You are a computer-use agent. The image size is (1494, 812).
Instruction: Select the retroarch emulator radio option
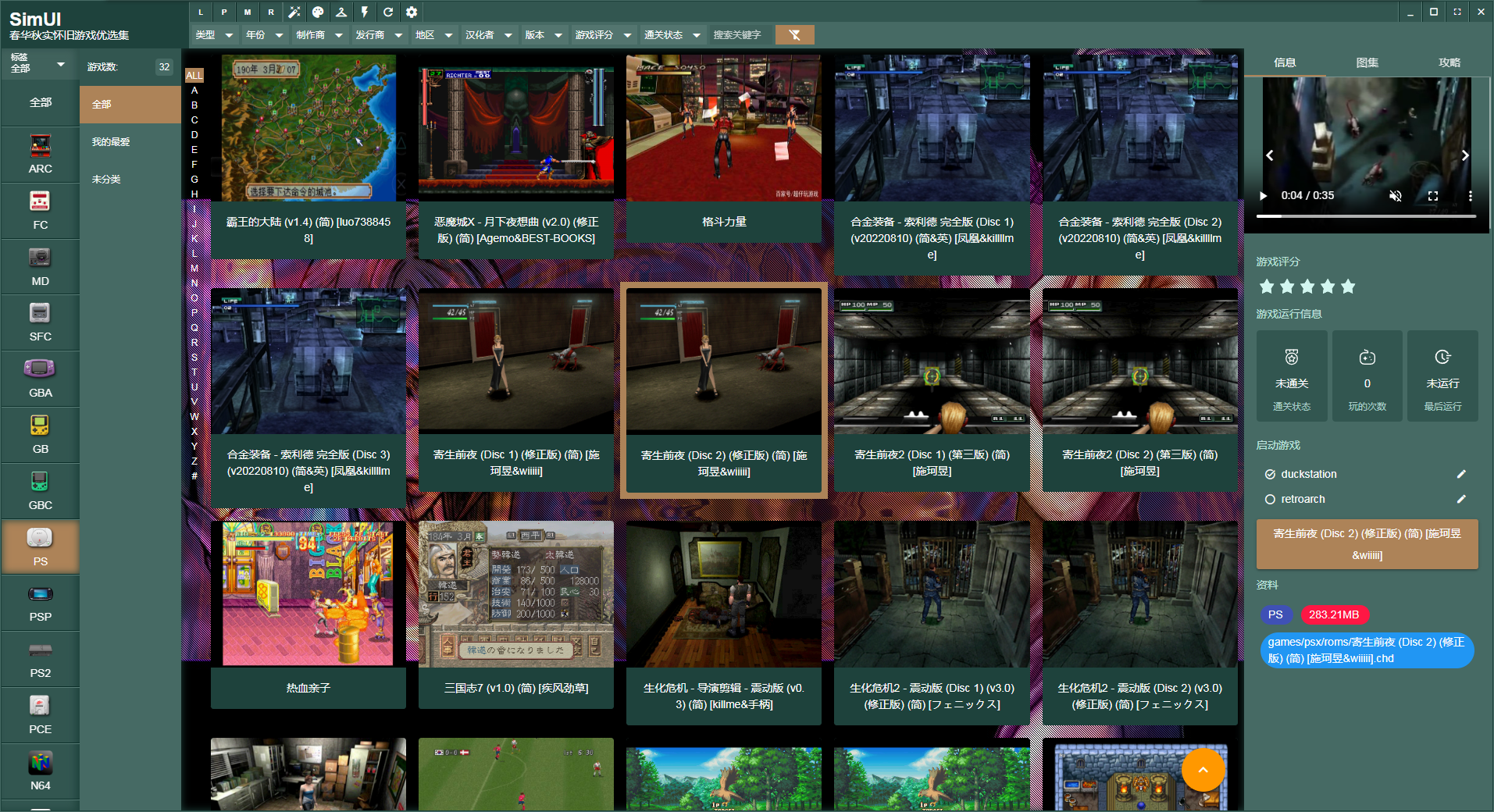[1271, 499]
